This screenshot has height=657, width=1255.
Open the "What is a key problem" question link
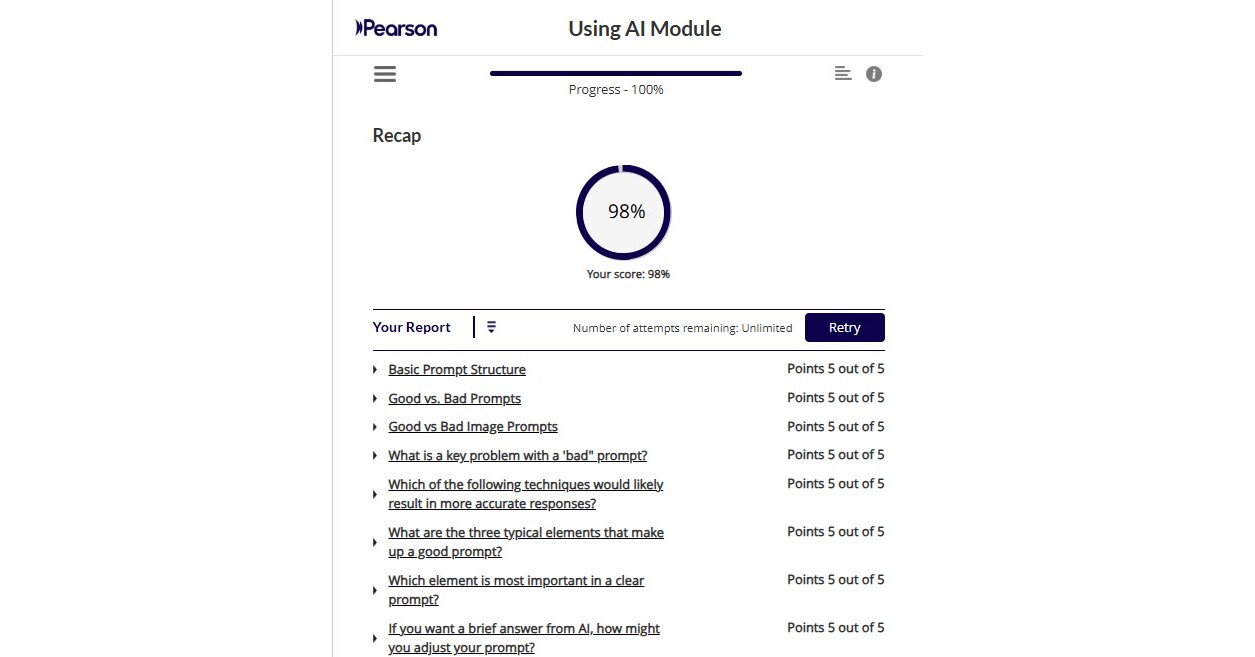tap(517, 455)
